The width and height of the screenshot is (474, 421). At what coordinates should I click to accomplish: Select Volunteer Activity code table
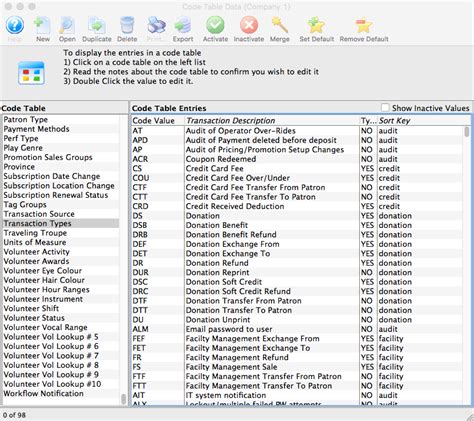point(61,252)
